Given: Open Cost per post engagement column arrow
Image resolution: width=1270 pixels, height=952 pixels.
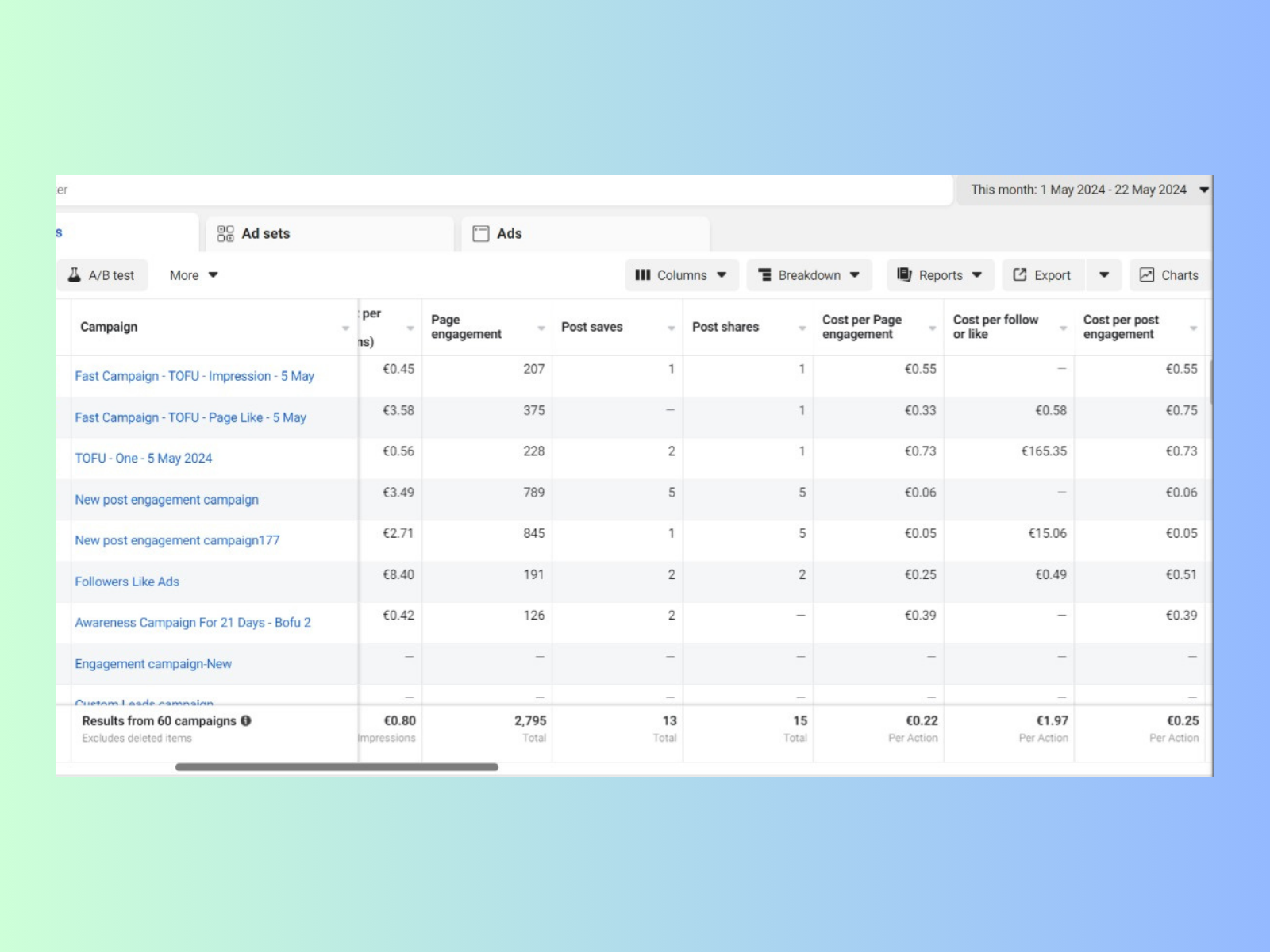Looking at the screenshot, I should 1193,328.
